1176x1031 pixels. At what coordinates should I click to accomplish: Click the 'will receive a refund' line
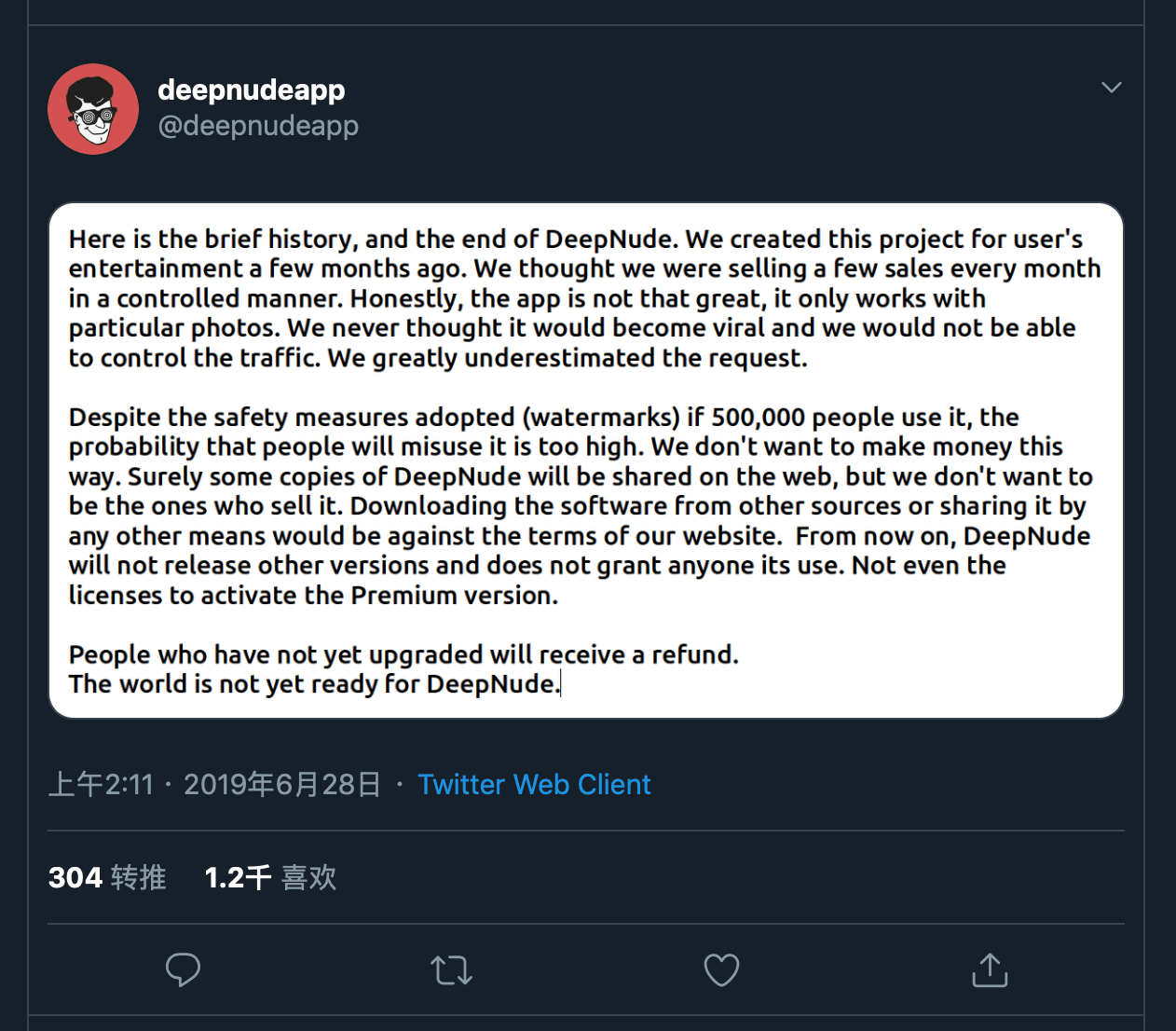[x=403, y=654]
